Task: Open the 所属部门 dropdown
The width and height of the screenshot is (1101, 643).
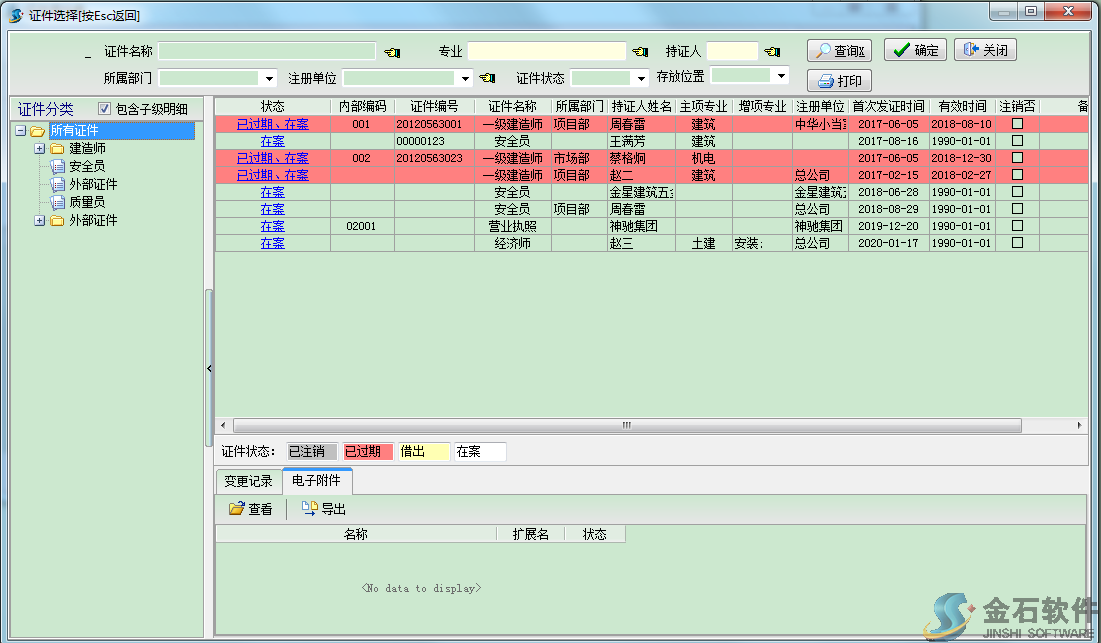Action: pos(269,78)
